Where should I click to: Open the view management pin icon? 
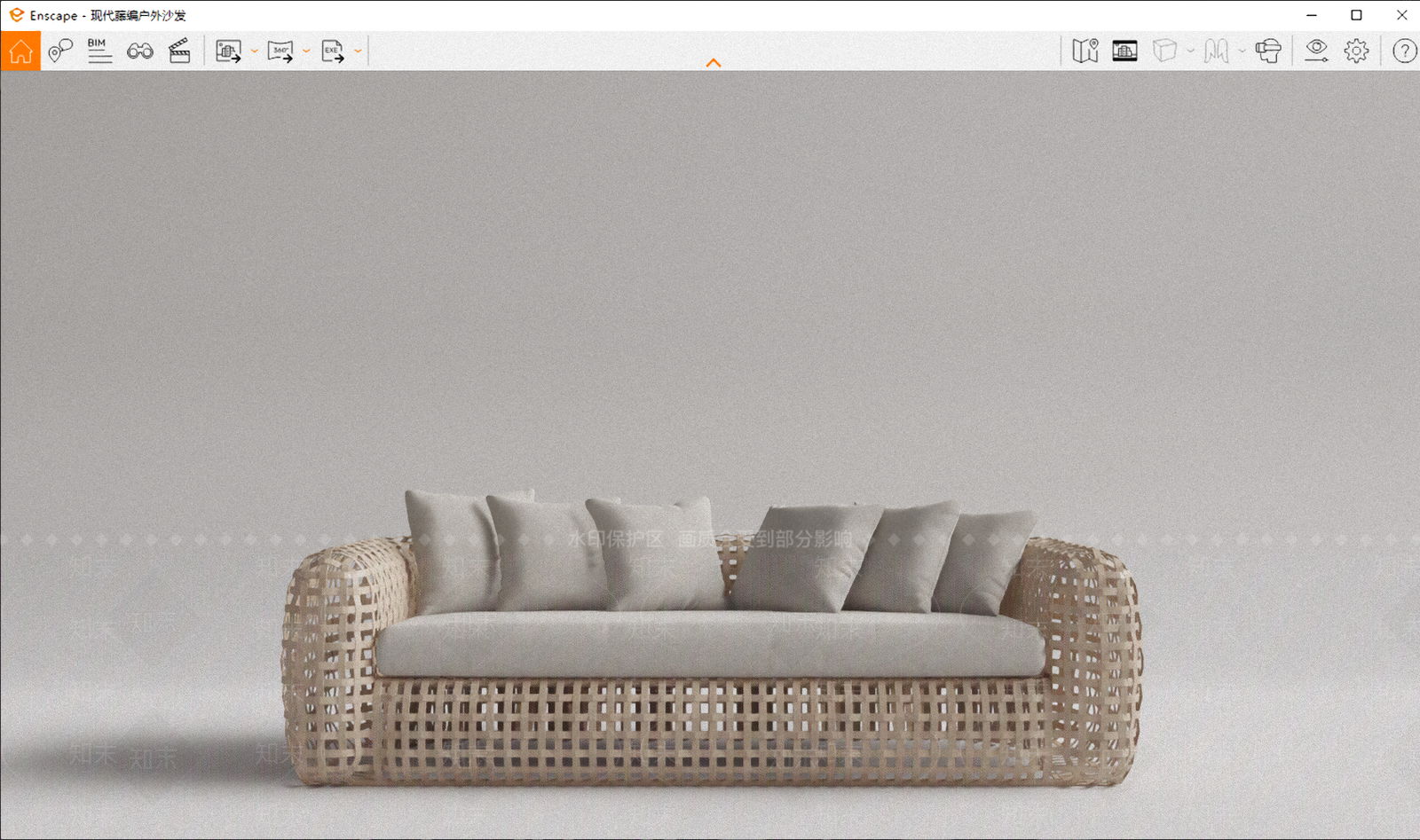(60, 51)
